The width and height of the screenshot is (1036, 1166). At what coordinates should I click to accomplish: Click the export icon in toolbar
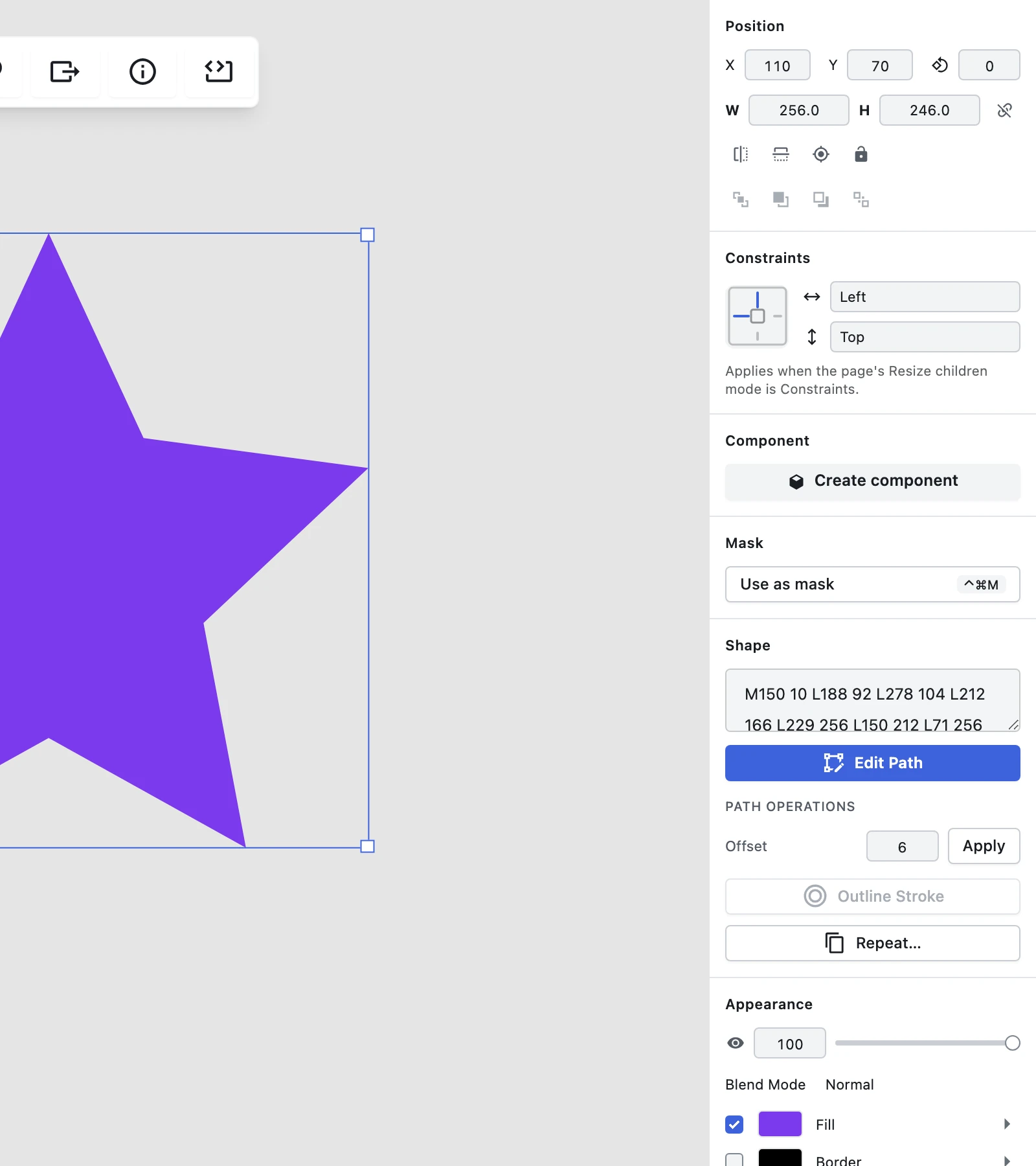(65, 71)
